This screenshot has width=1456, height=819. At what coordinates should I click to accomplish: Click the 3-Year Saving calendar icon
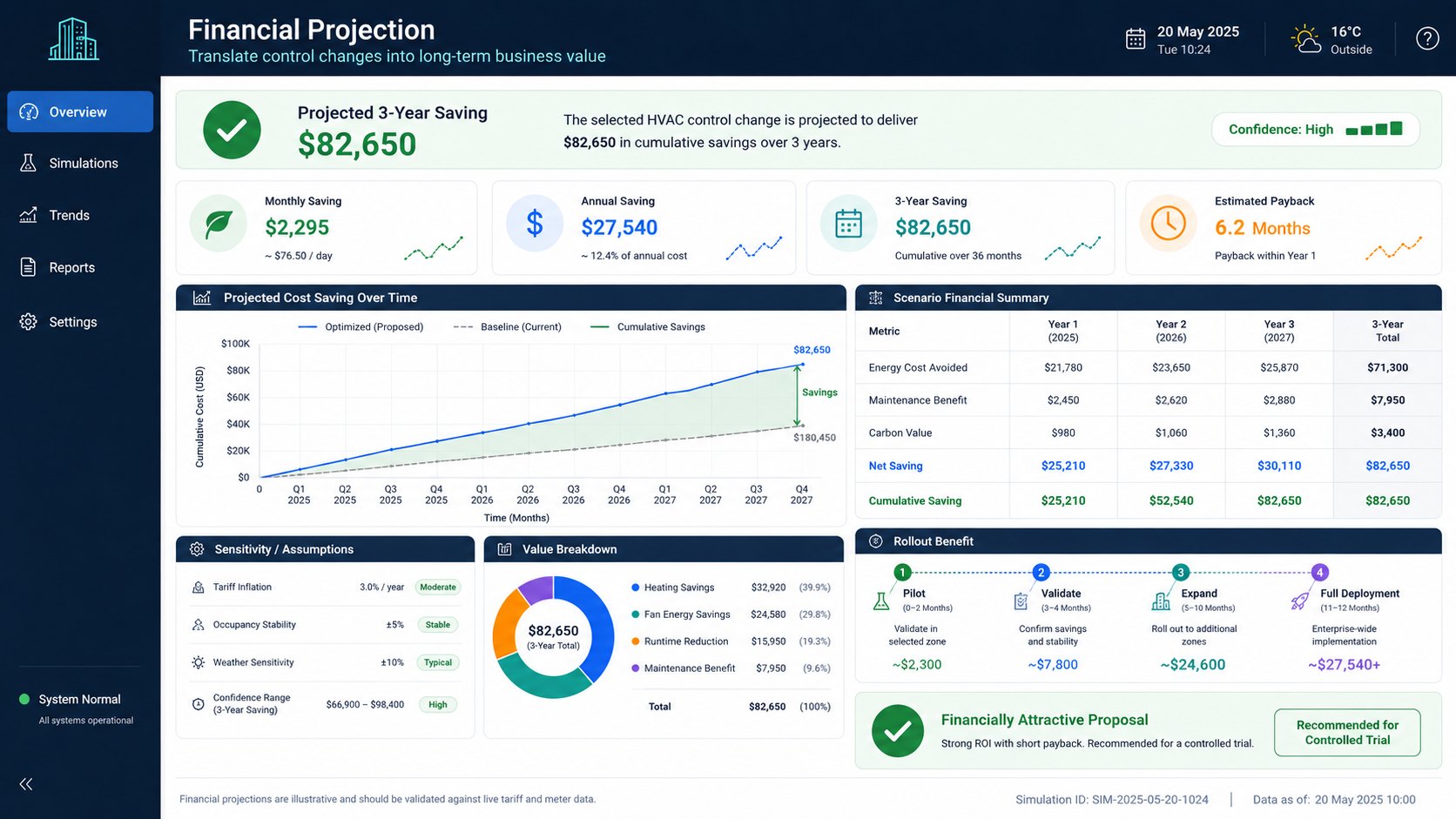[849, 224]
